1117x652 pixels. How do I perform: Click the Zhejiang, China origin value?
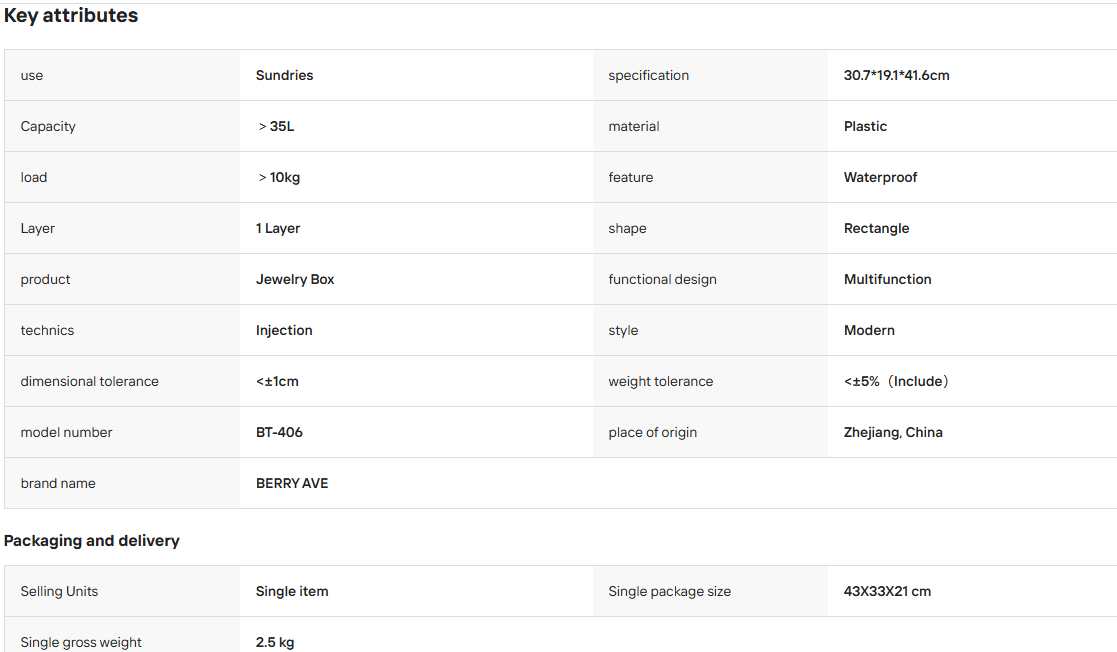(893, 433)
